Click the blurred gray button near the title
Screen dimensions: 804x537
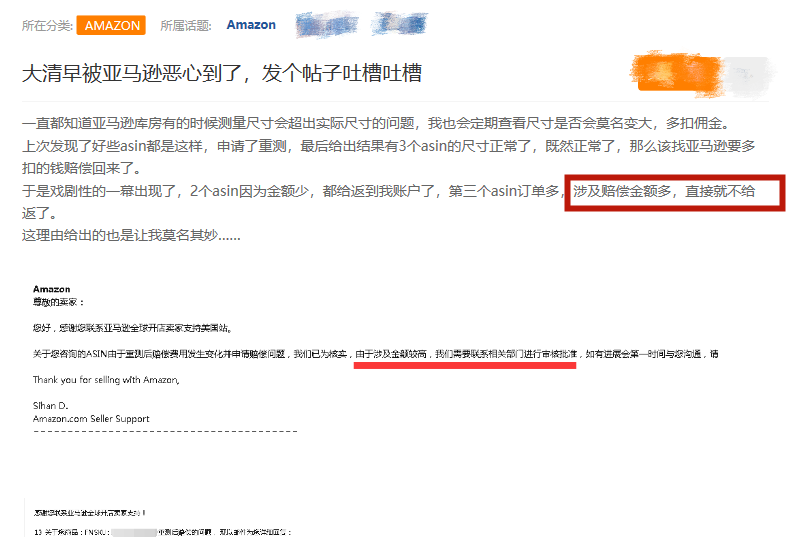[748, 75]
